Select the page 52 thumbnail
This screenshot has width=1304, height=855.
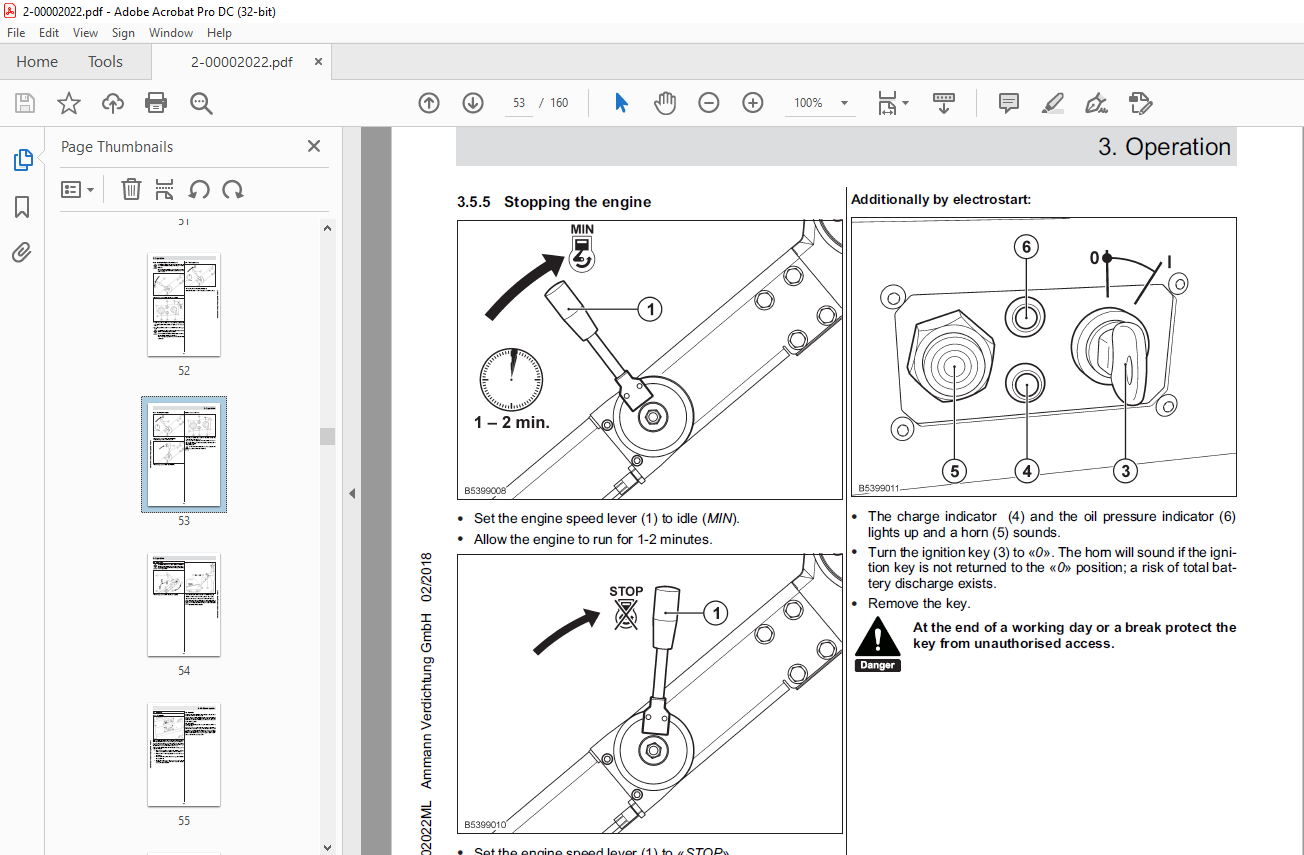(x=184, y=304)
